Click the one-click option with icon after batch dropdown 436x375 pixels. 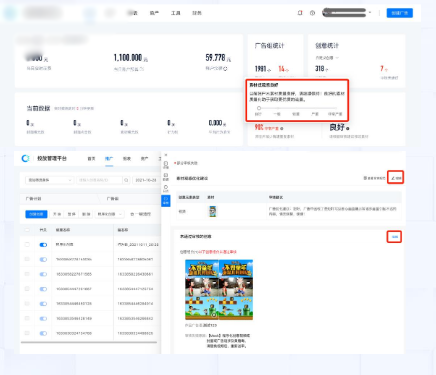point(140,214)
